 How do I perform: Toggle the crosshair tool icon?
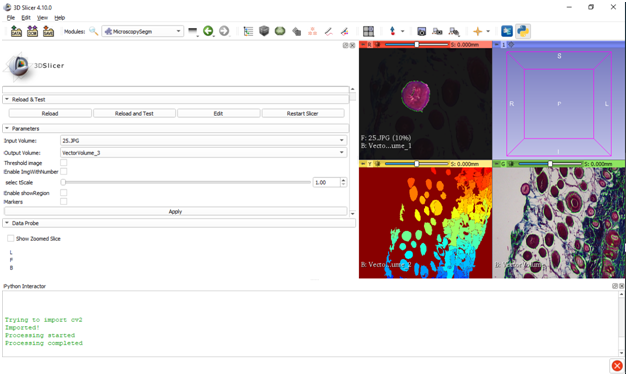pyautogui.click(x=477, y=31)
